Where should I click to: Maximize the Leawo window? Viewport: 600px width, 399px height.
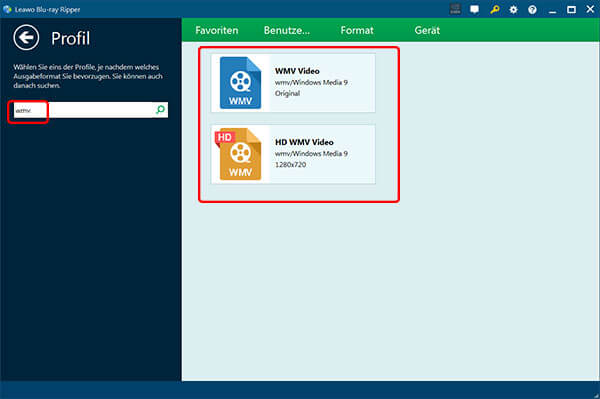tap(571, 10)
